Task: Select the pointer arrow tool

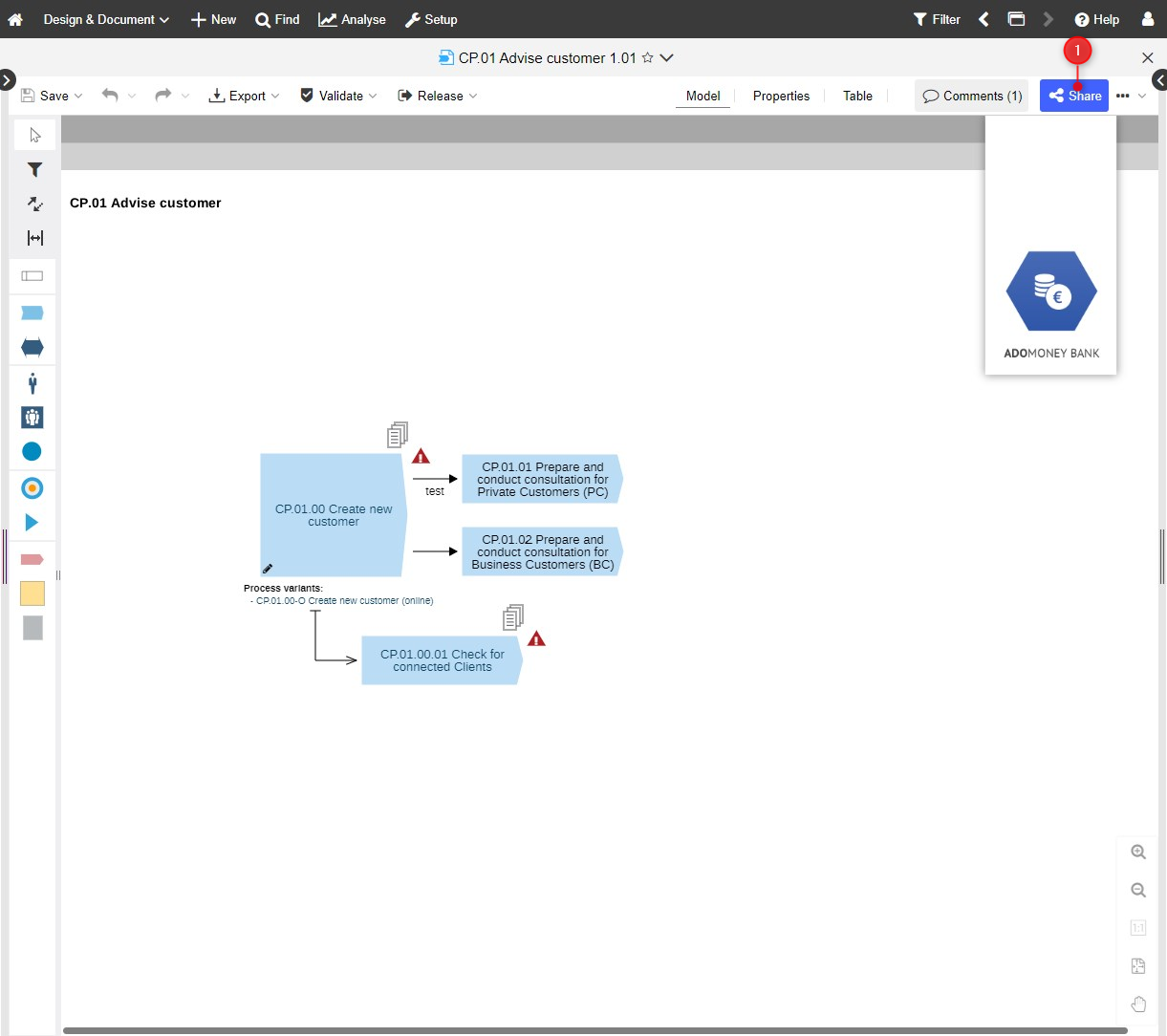Action: [35, 135]
